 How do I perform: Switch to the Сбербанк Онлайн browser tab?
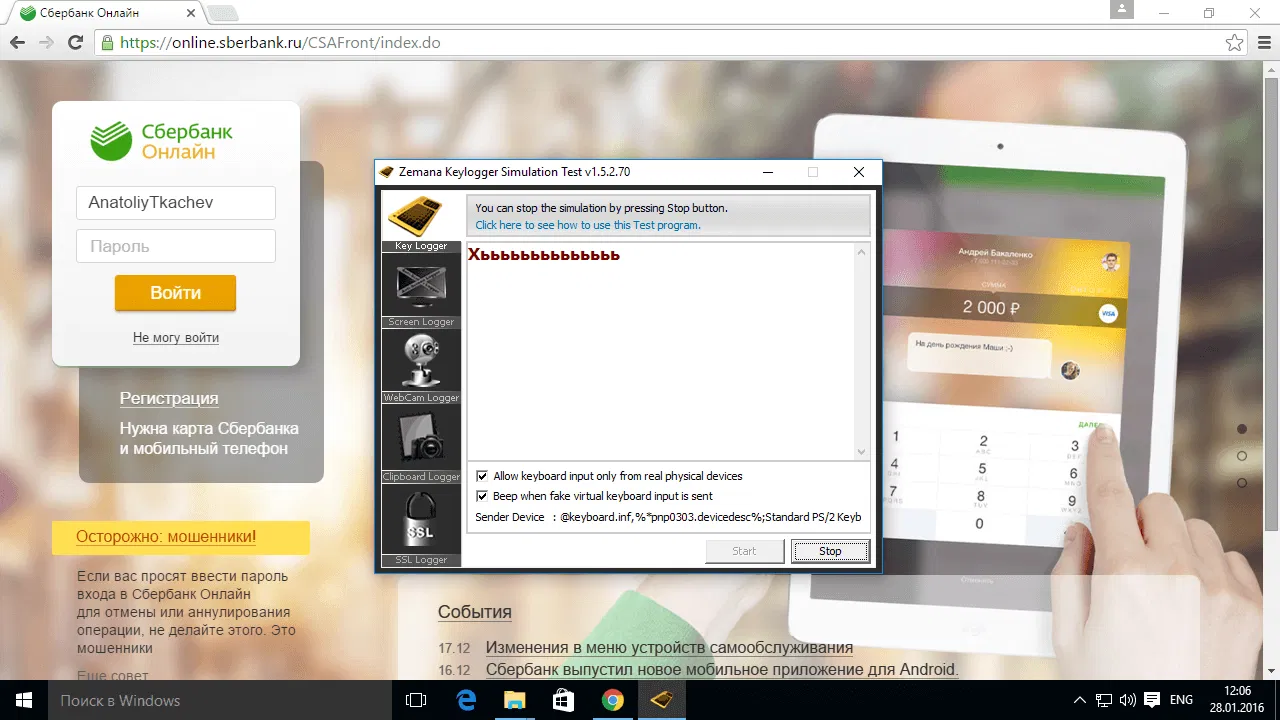tap(103, 14)
